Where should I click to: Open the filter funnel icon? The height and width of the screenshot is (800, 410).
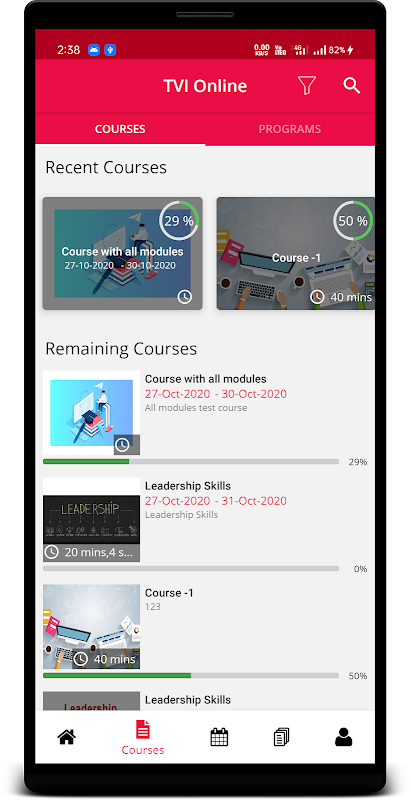(x=306, y=85)
